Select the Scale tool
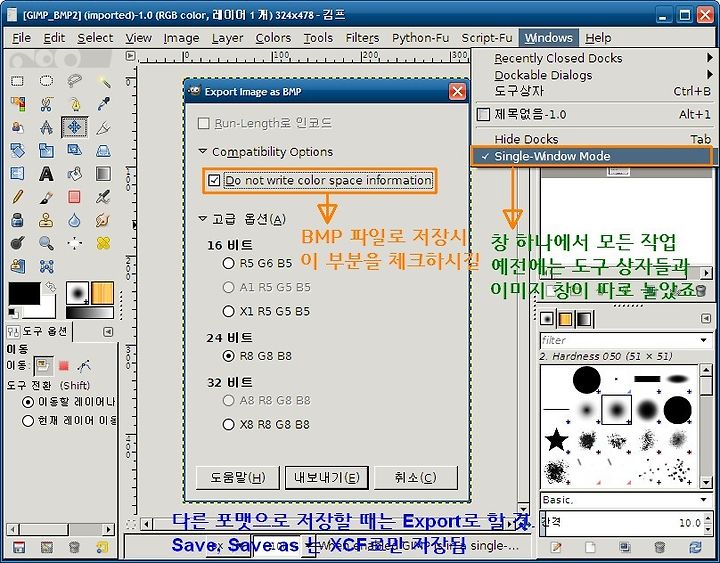This screenshot has height=563, width=720. click(46, 150)
